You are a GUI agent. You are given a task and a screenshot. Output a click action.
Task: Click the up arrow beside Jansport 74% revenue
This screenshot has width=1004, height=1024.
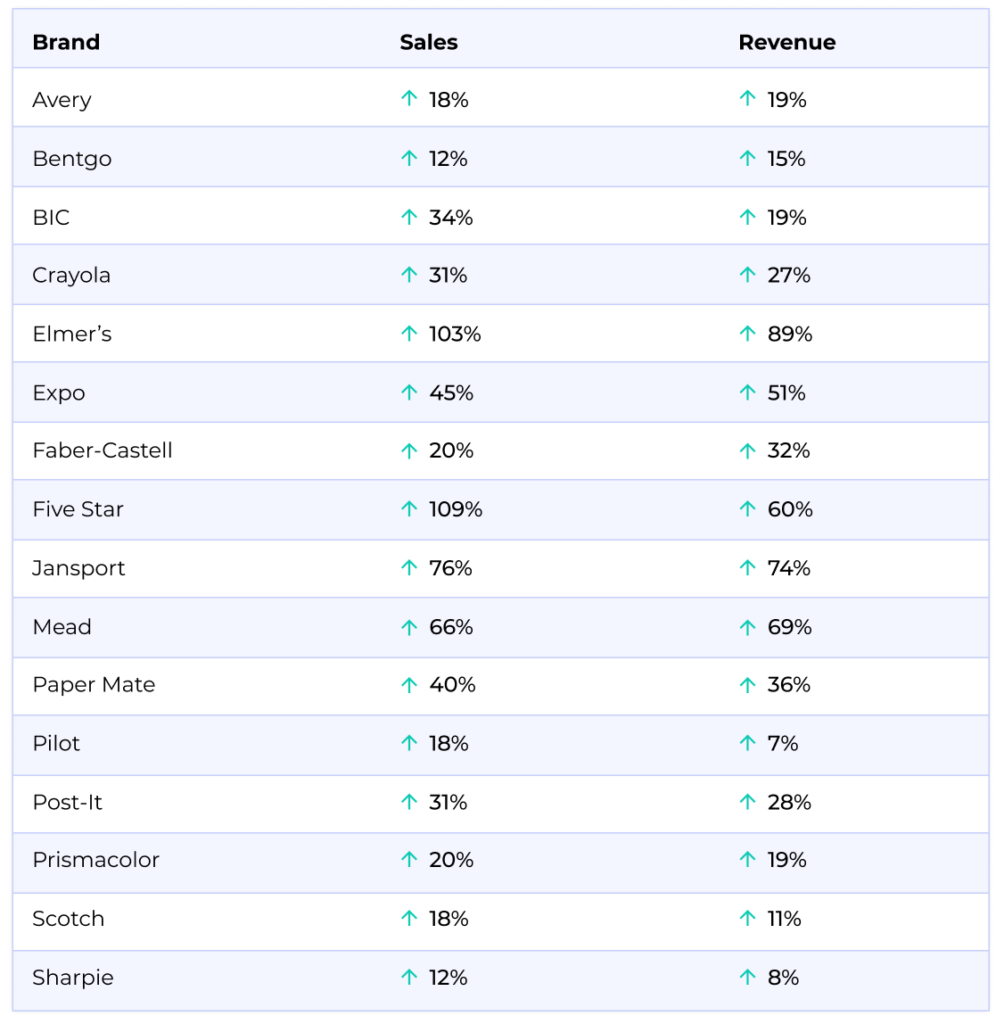pos(747,568)
